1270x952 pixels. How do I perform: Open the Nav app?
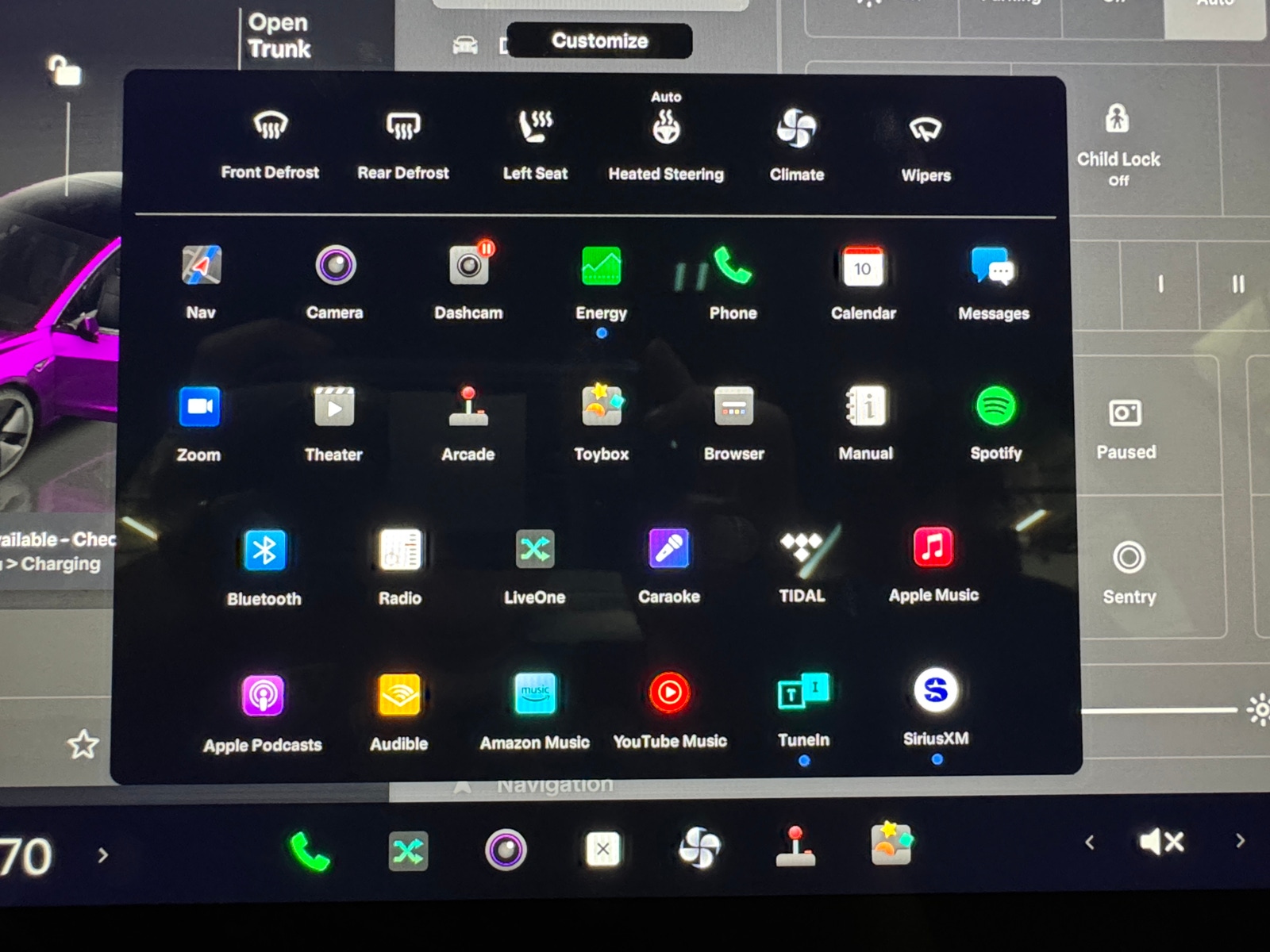coord(201,267)
